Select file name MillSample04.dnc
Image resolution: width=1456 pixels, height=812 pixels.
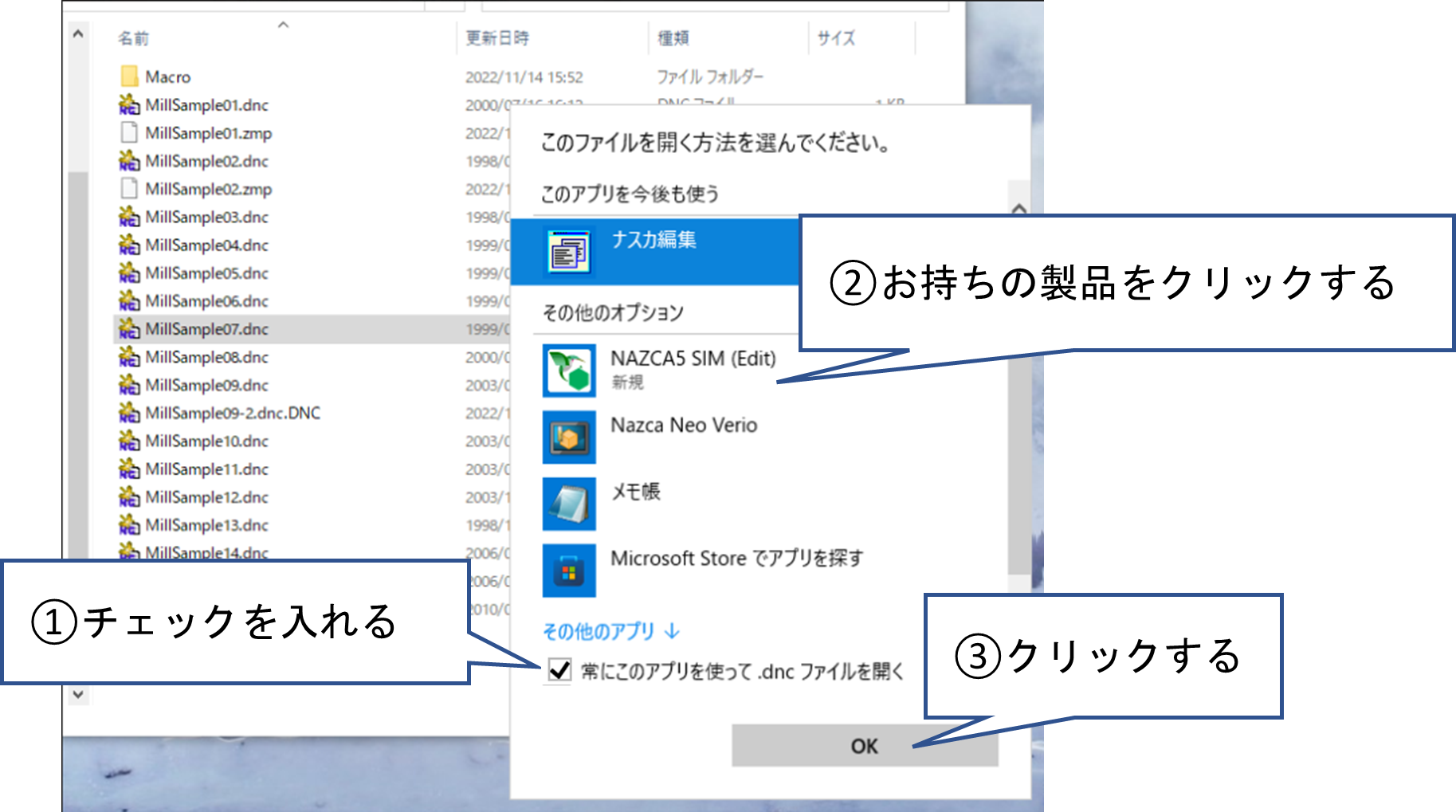207,245
